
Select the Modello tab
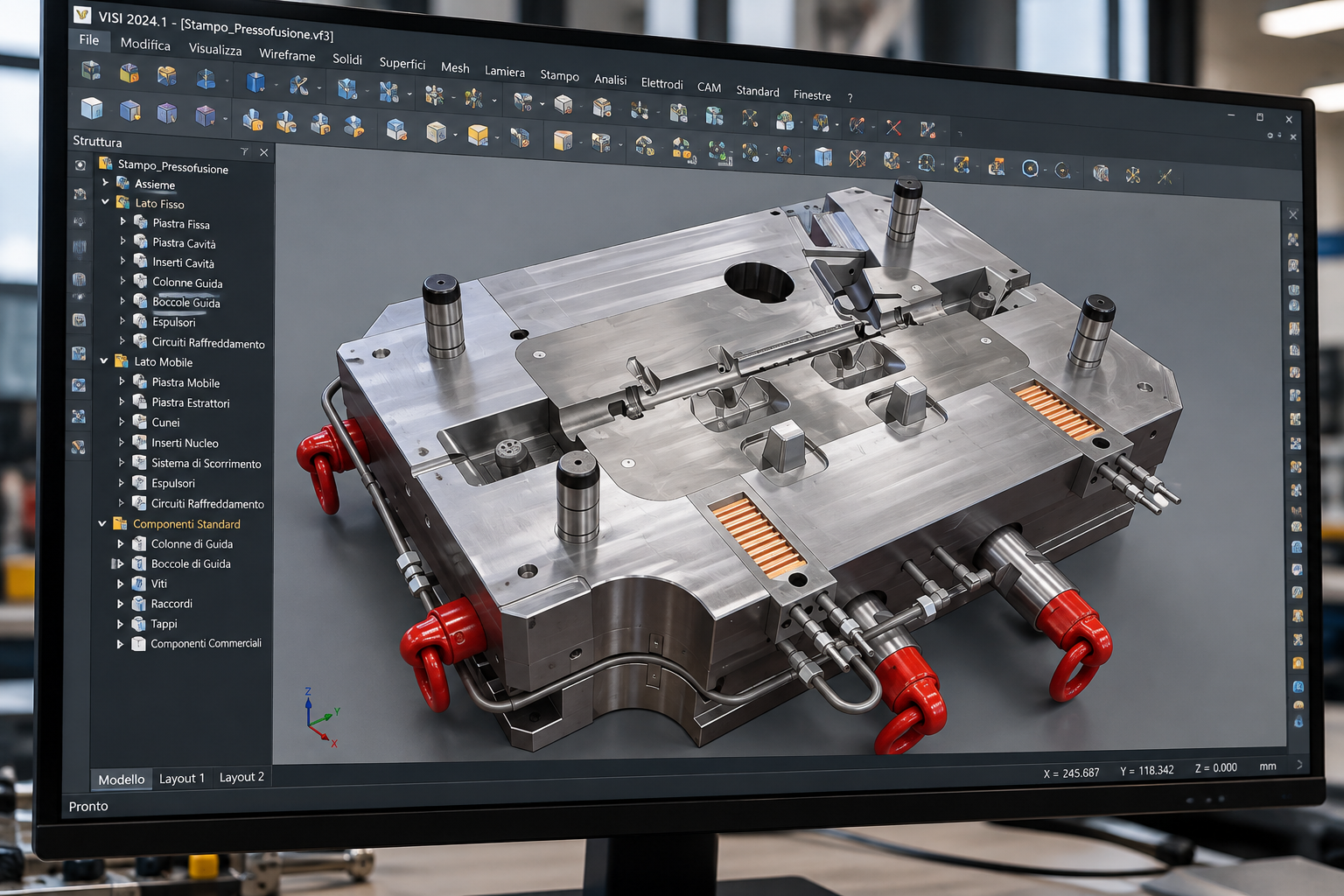(x=122, y=779)
